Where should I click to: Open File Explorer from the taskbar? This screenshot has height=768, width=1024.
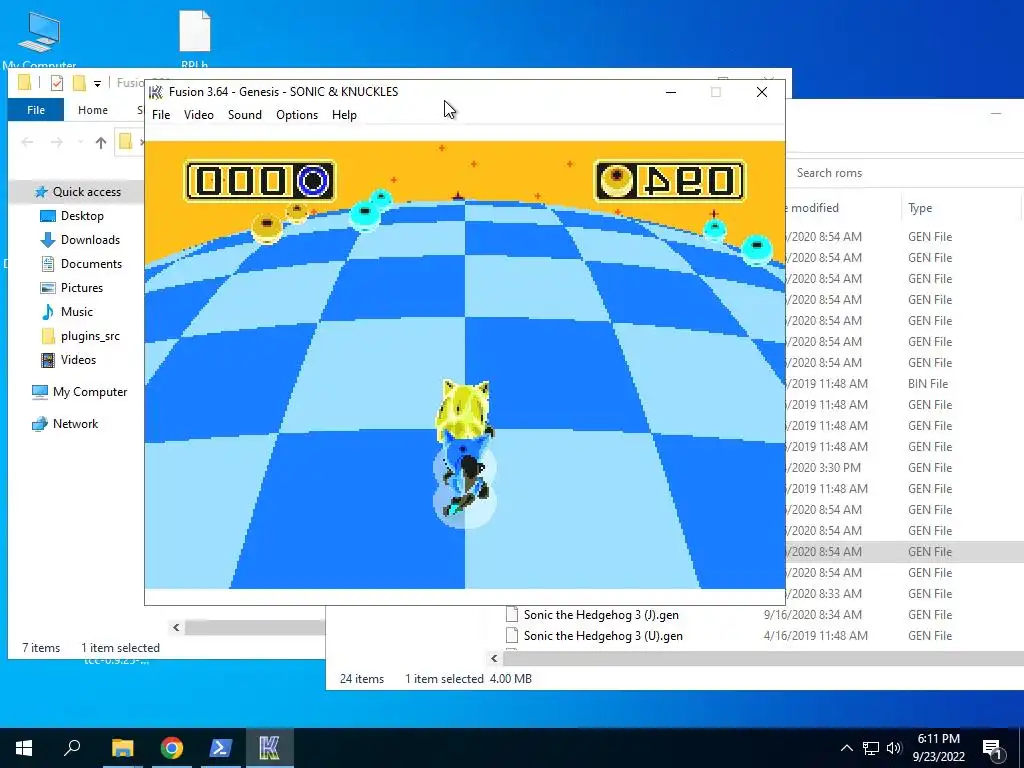(122, 748)
